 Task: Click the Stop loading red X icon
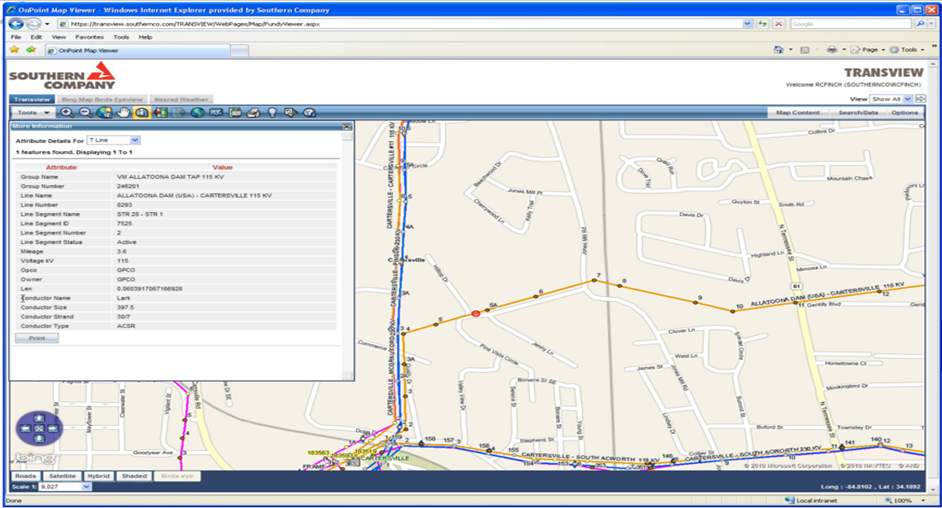(779, 24)
